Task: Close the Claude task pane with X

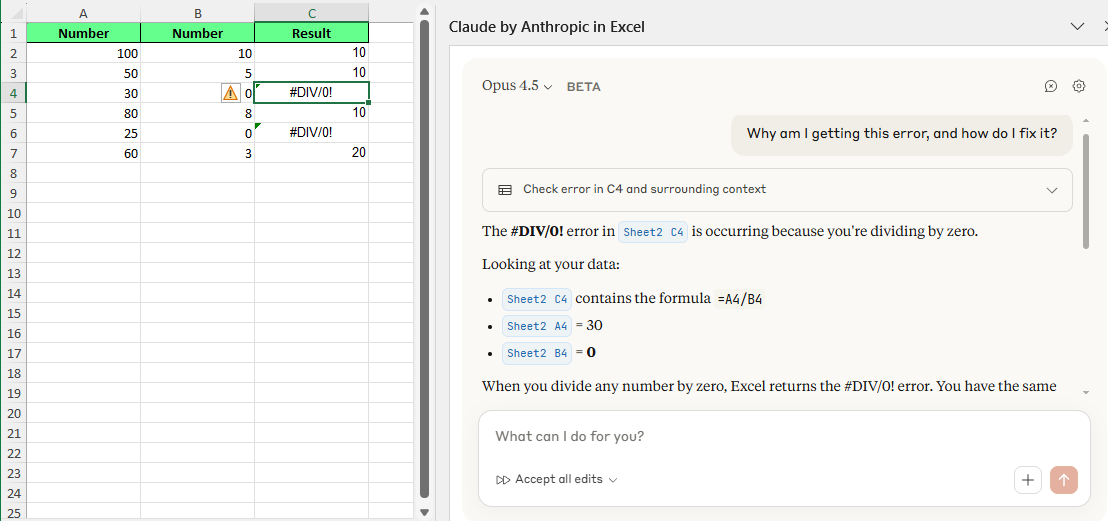Action: pos(1104,27)
